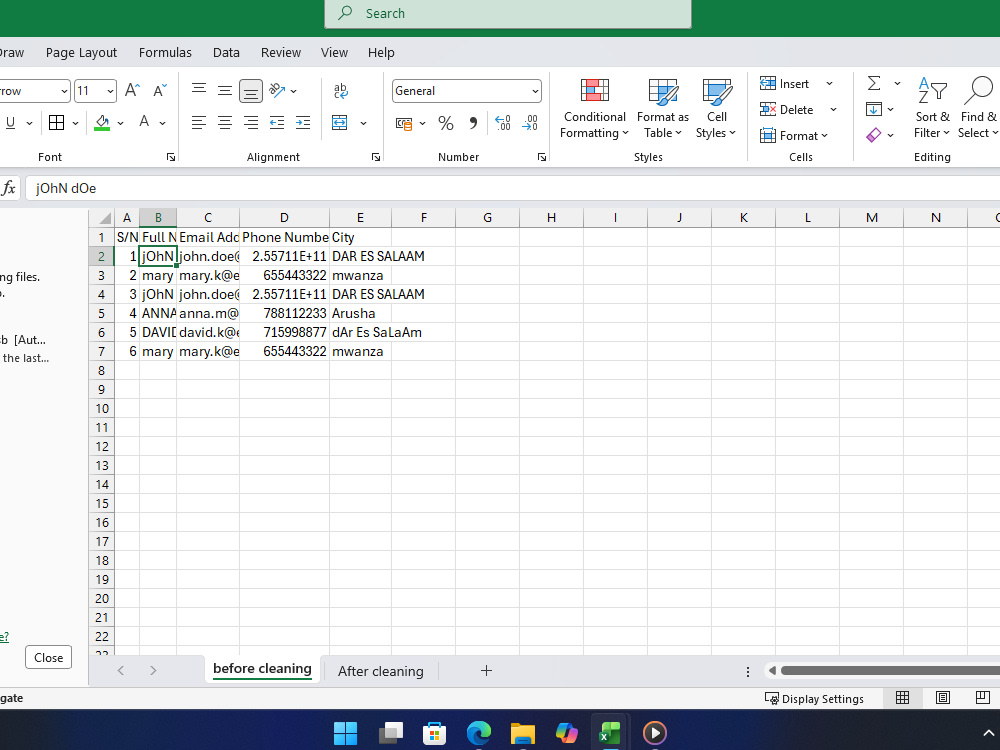Switch to After cleaning sheet

[x=381, y=671]
